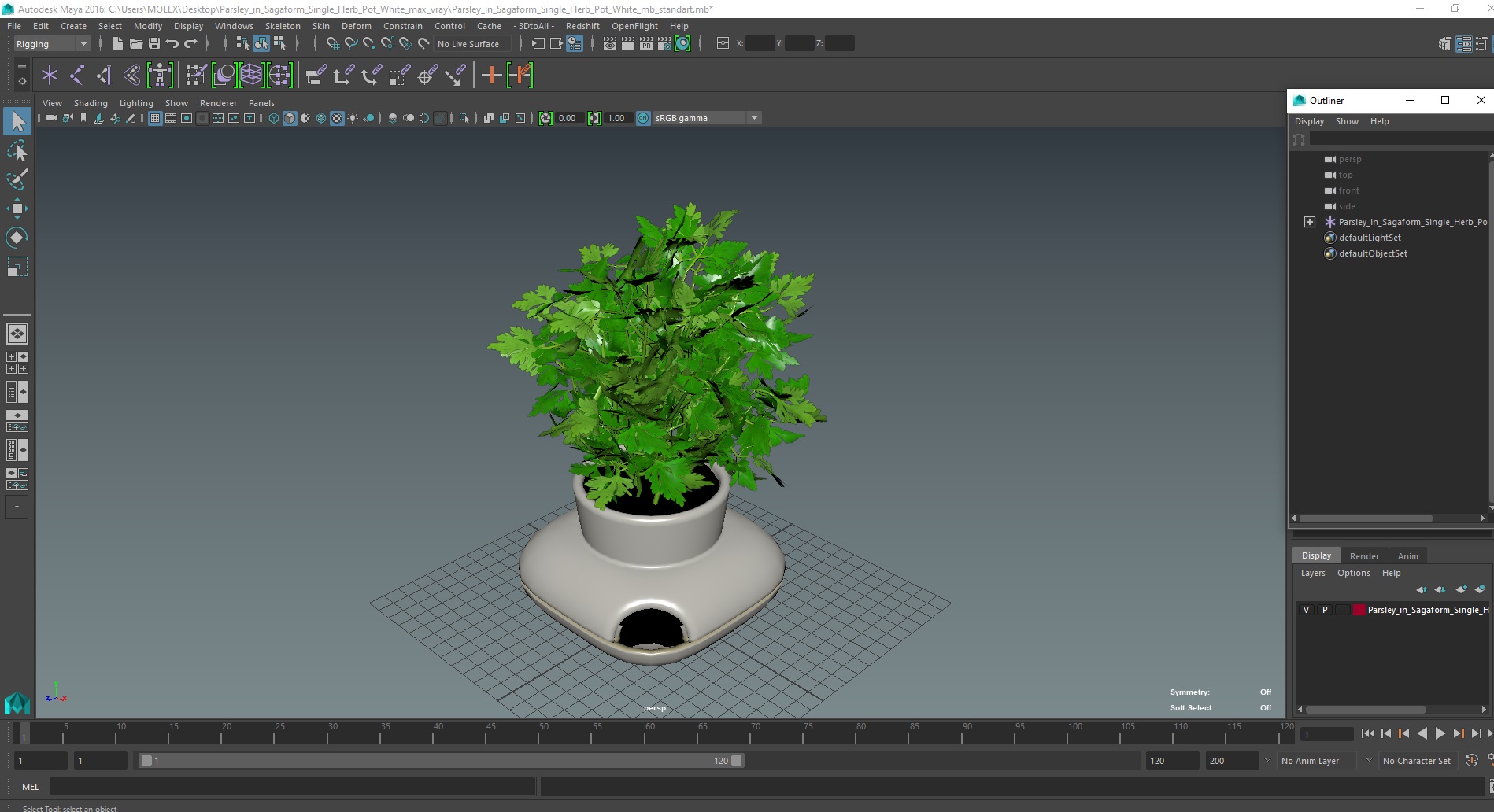Image resolution: width=1494 pixels, height=812 pixels.
Task: Switch to four-view panel layout
Action: (x=17, y=363)
